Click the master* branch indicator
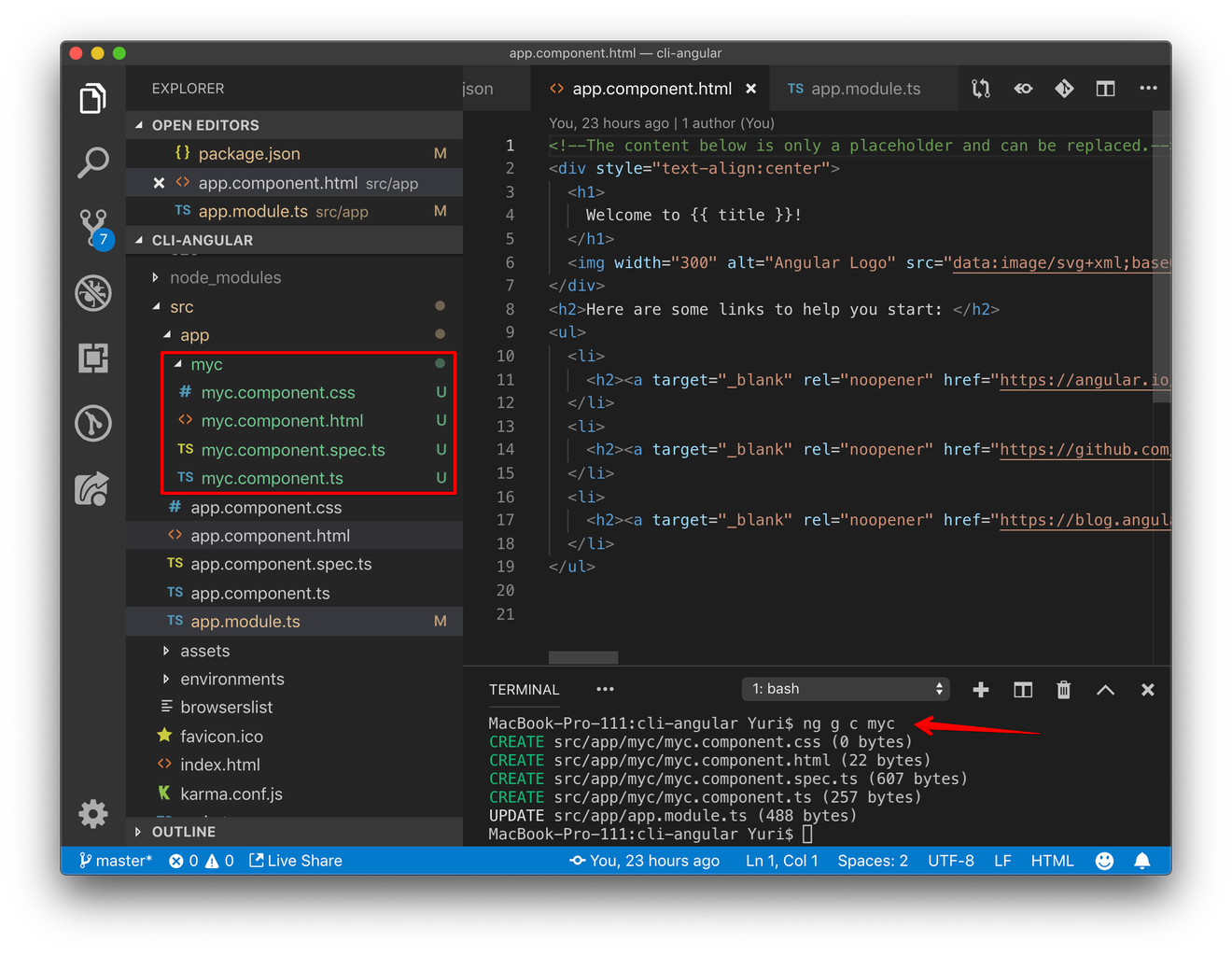 [114, 860]
